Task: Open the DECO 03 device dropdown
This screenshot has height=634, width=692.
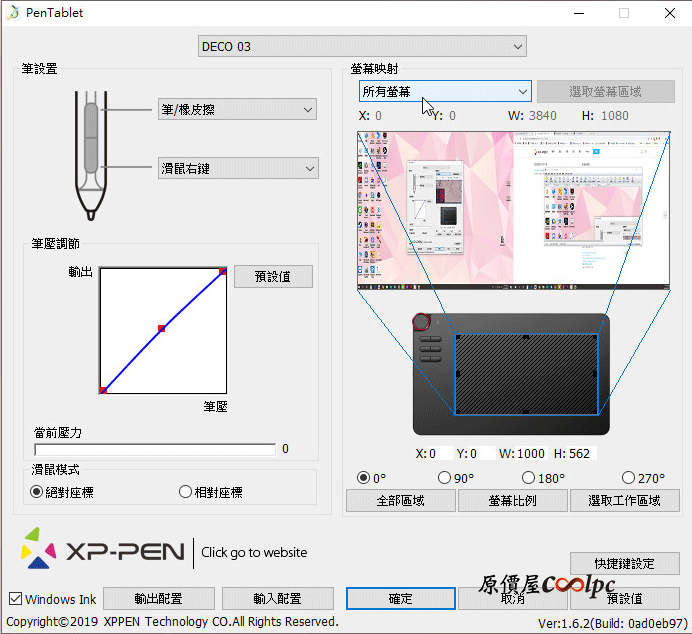Action: (x=362, y=46)
